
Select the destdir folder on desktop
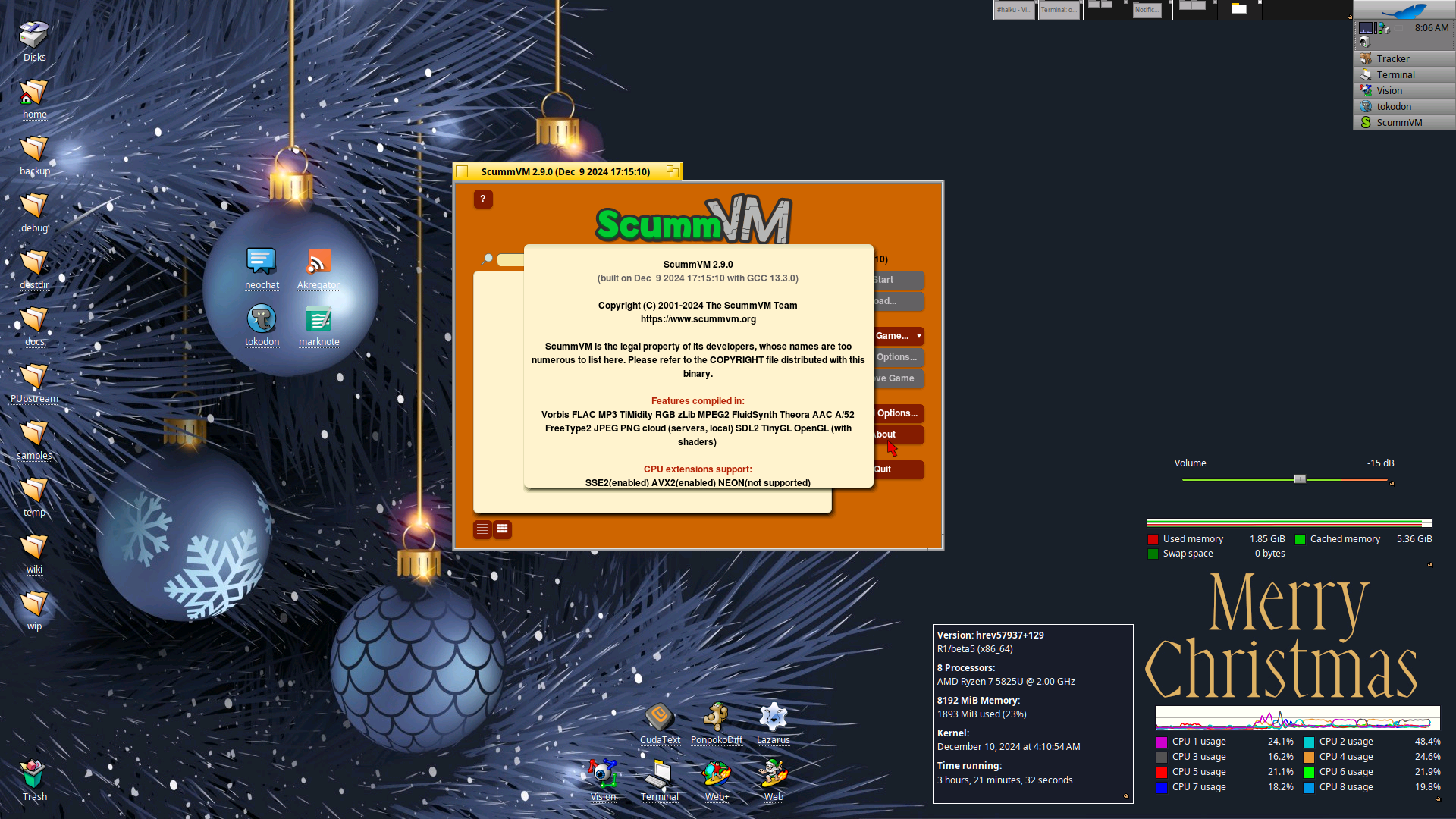tap(34, 269)
